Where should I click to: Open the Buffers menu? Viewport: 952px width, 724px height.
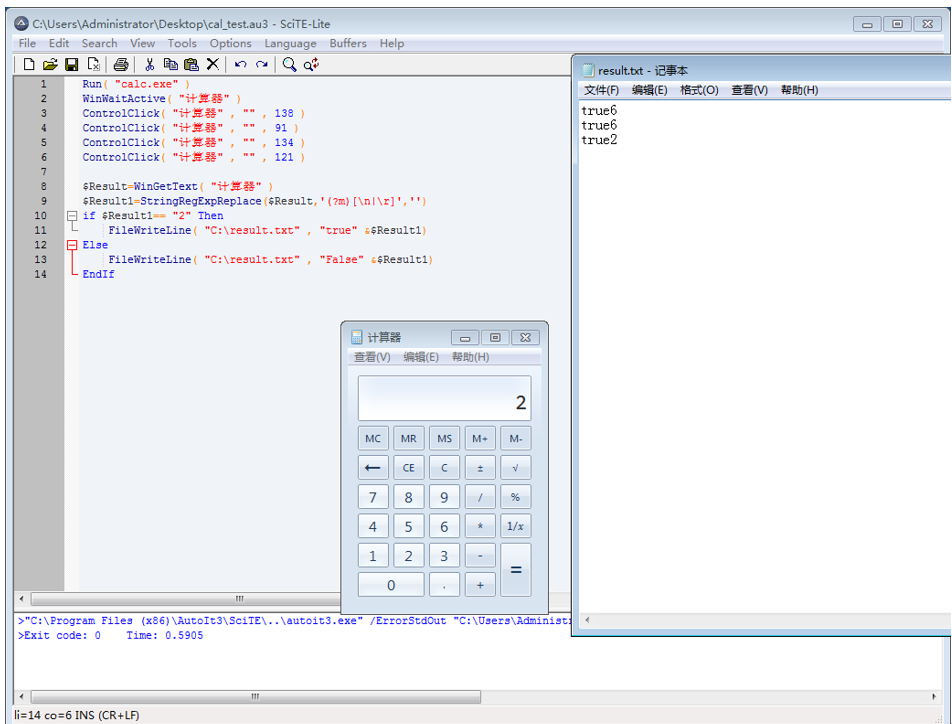348,43
